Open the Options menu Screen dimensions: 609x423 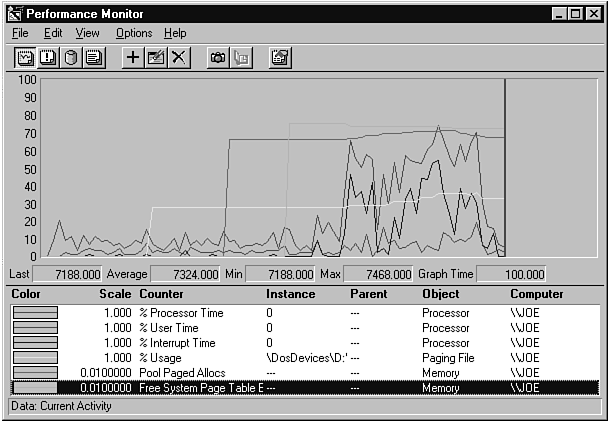pyautogui.click(x=133, y=33)
